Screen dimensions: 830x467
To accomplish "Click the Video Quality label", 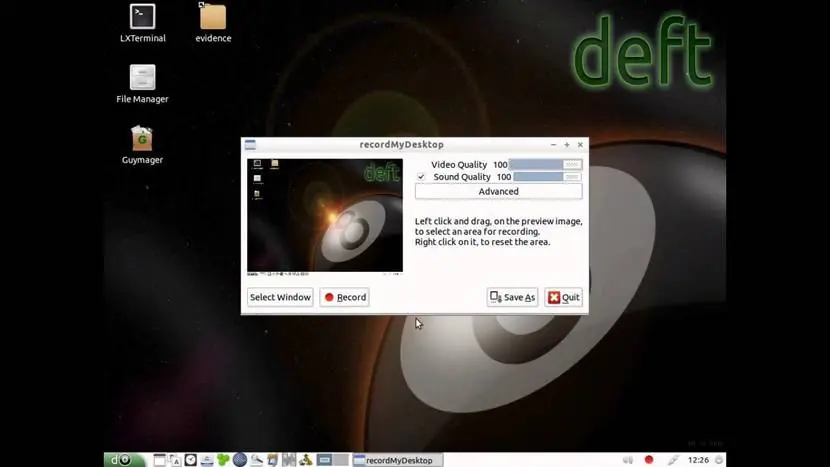I will [459, 165].
